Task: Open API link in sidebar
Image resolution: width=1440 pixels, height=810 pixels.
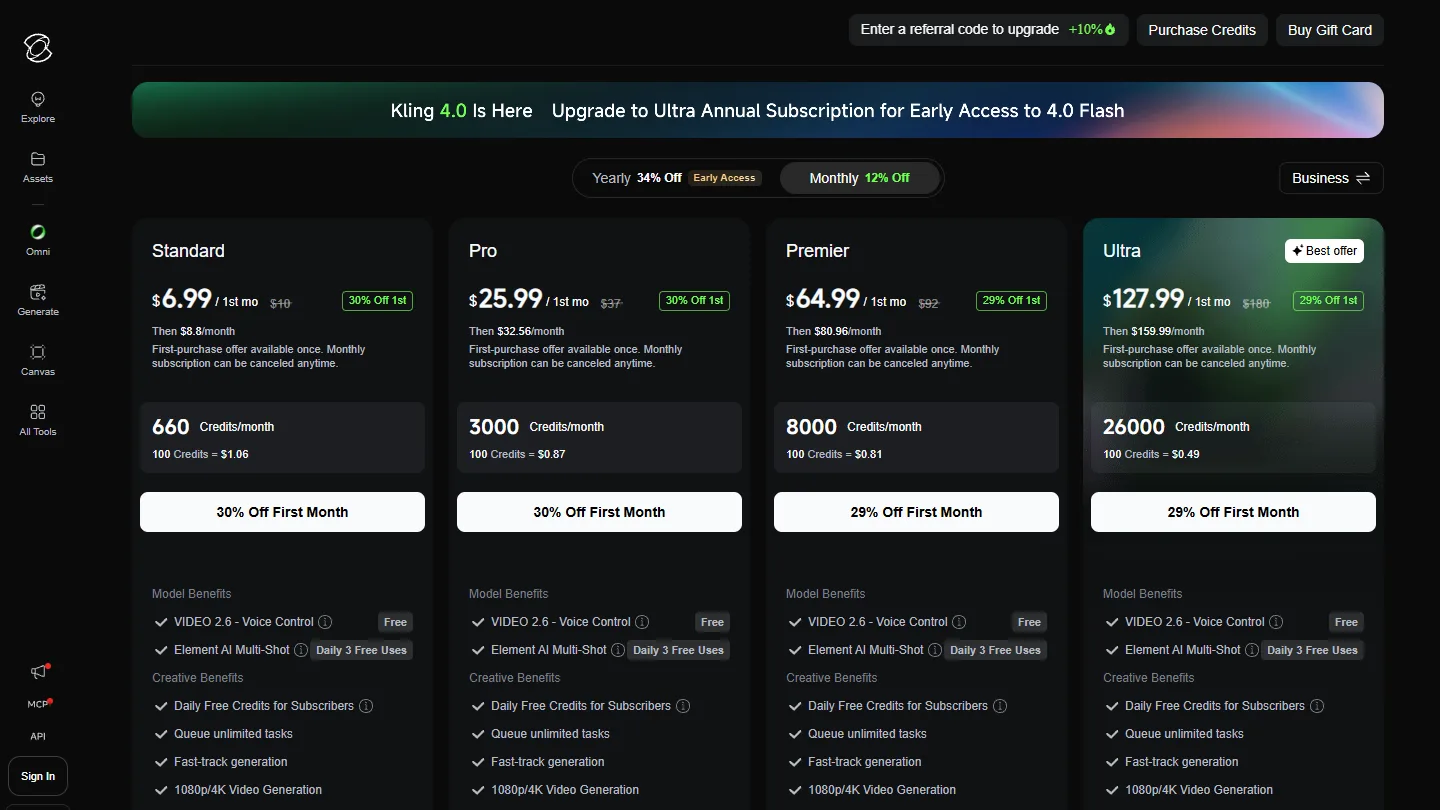Action: click(38, 736)
